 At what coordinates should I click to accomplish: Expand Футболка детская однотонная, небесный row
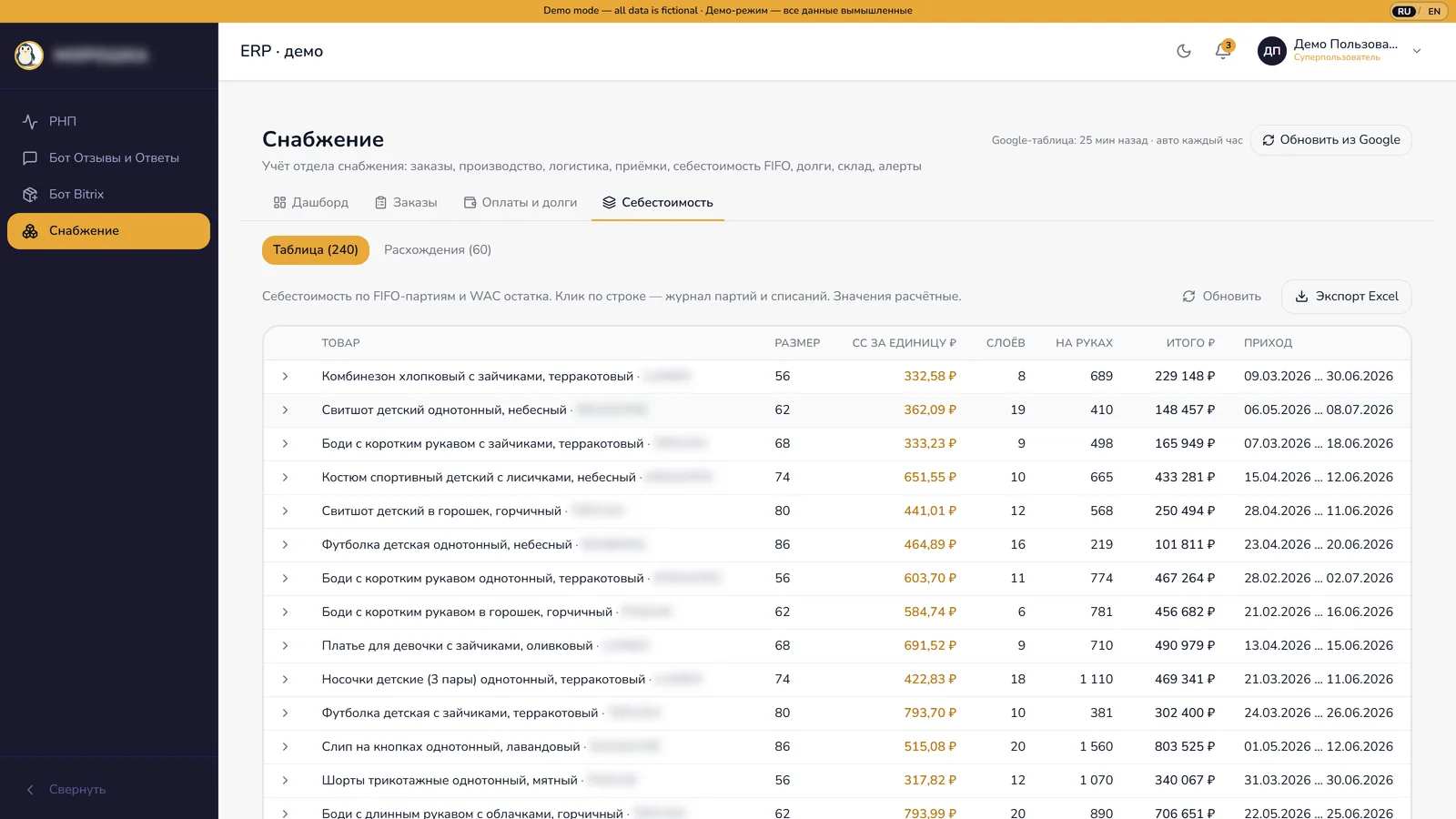[285, 544]
